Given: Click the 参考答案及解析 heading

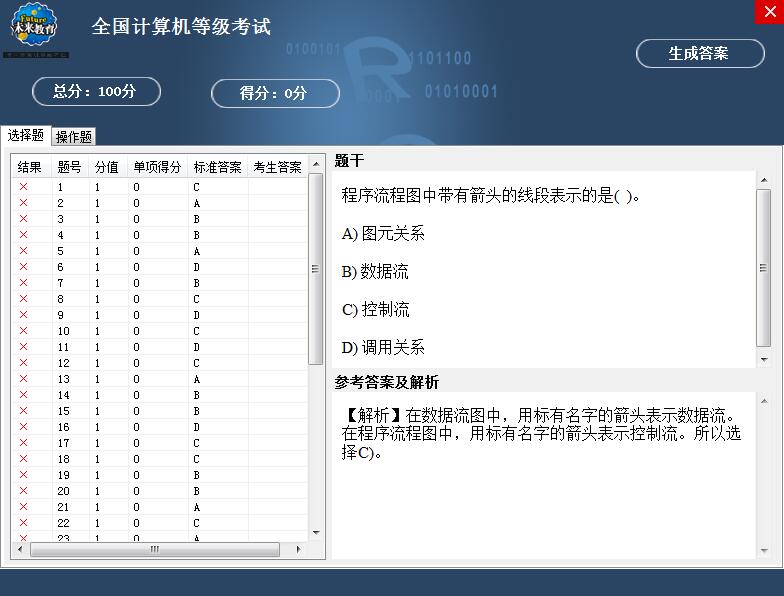Looking at the screenshot, I should 386,382.
